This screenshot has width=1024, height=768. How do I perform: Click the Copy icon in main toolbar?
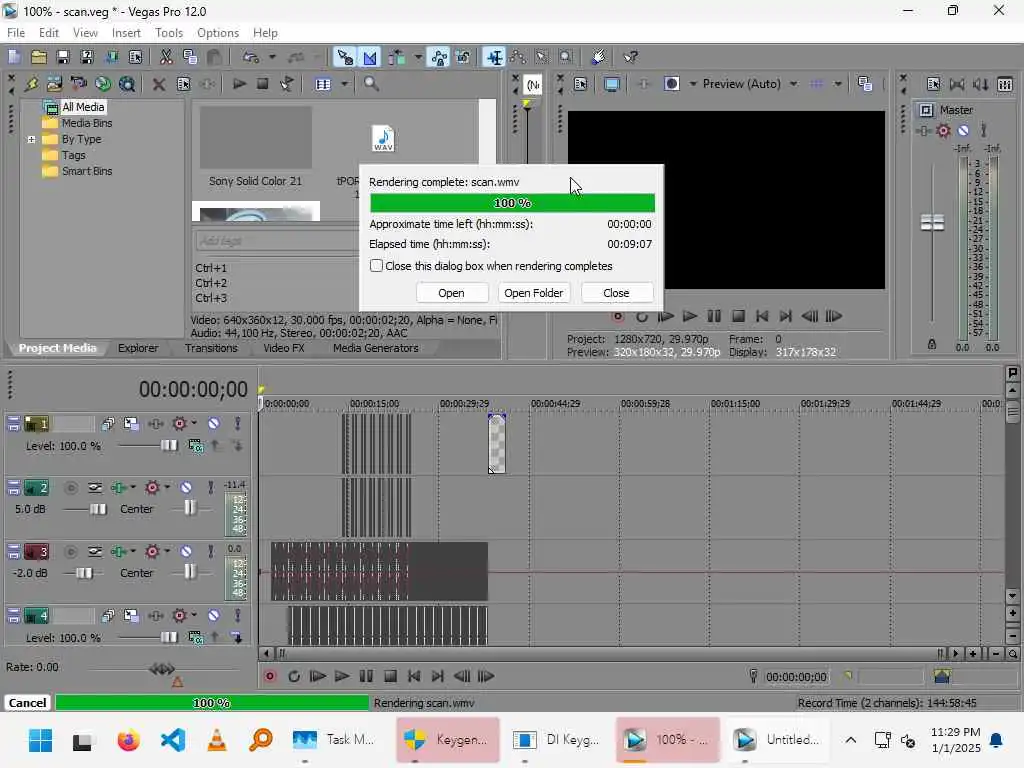click(x=190, y=57)
